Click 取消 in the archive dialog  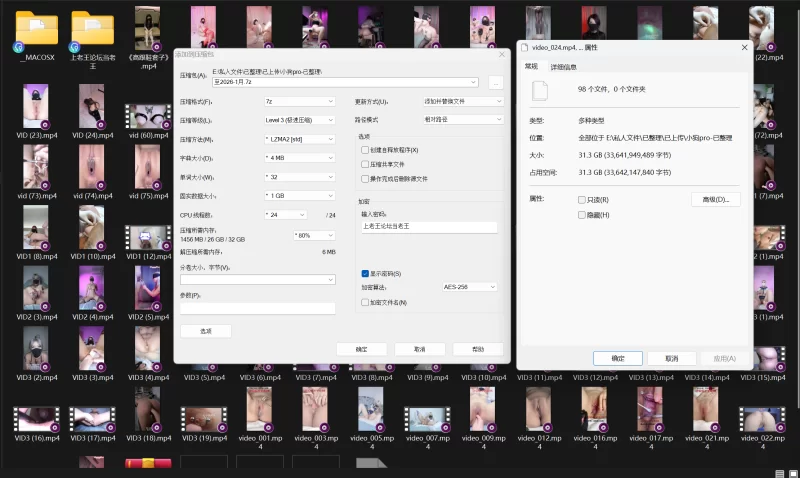click(x=419, y=349)
